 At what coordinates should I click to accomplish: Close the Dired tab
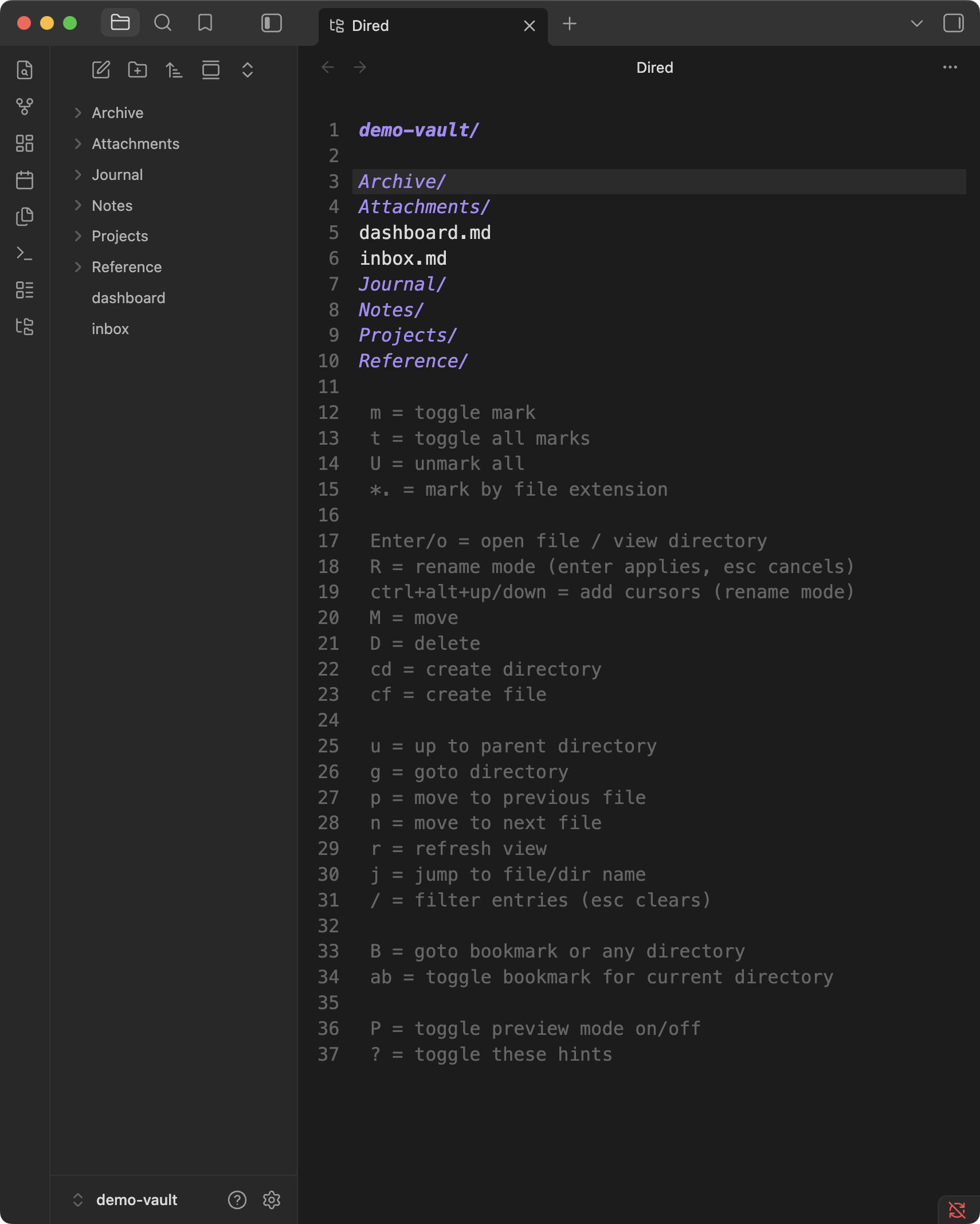click(x=530, y=26)
